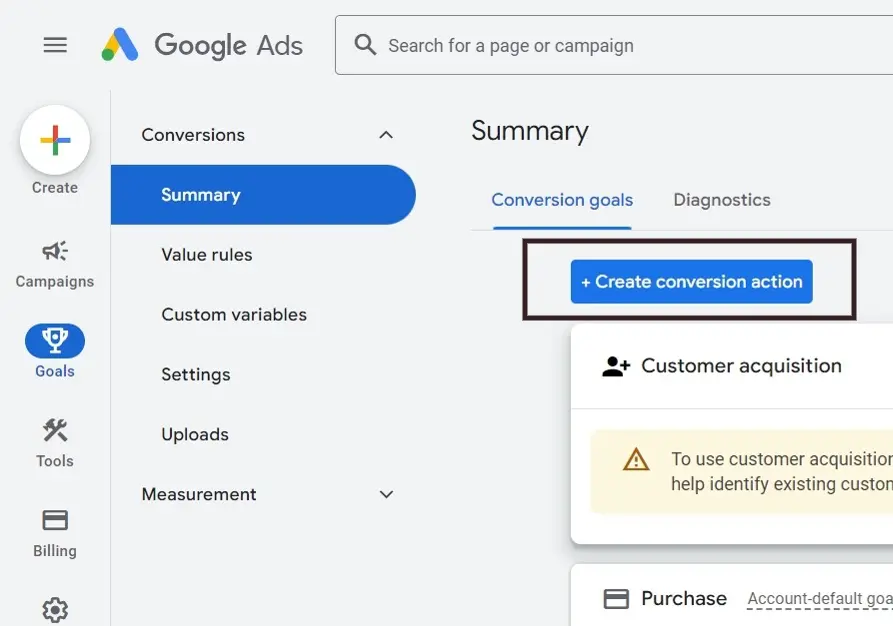This screenshot has width=893, height=626.
Task: Open the Billing card icon
Action: pyautogui.click(x=55, y=520)
